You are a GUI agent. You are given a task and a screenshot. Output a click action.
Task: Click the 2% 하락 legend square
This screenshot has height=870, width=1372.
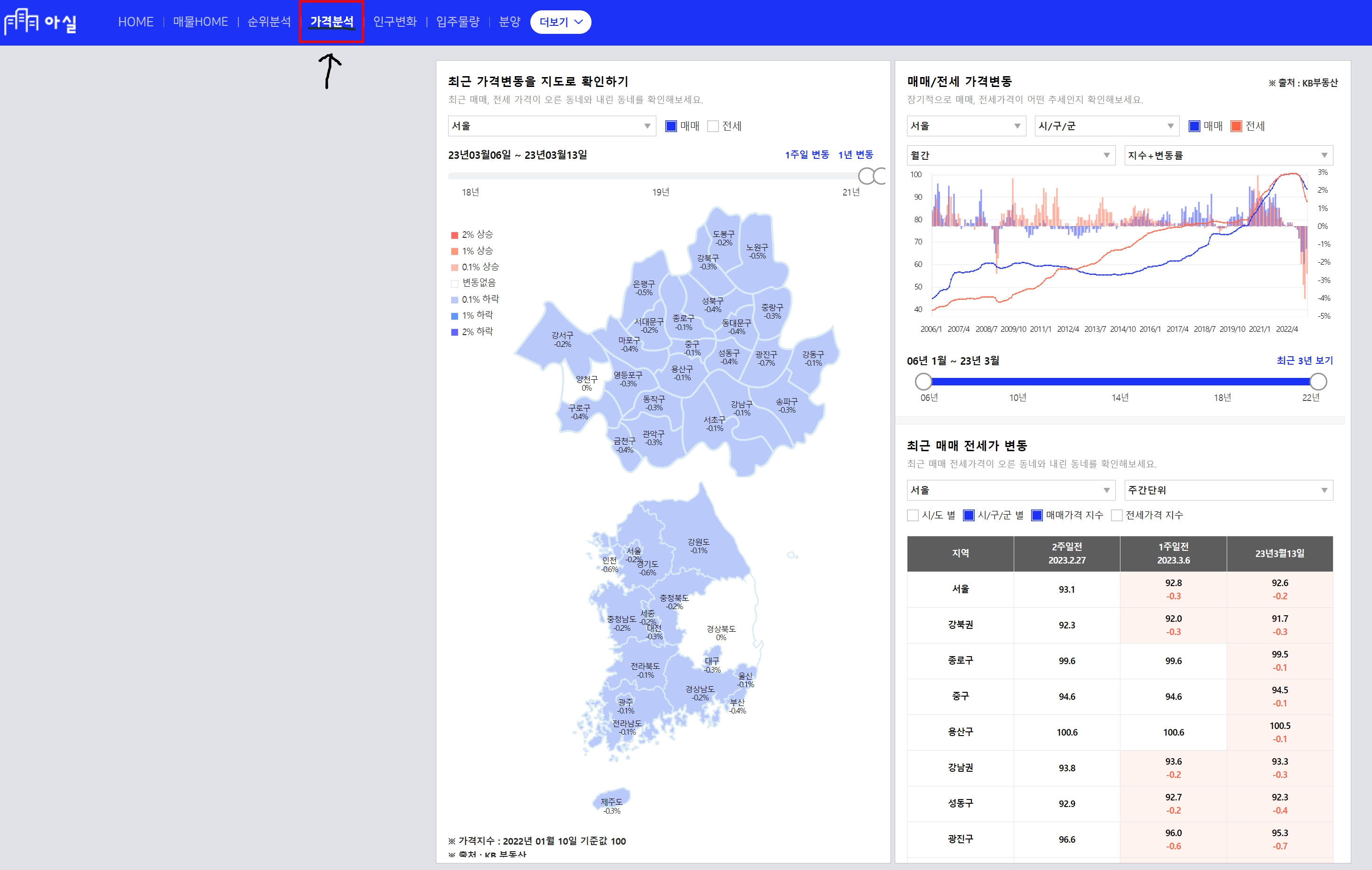point(455,332)
